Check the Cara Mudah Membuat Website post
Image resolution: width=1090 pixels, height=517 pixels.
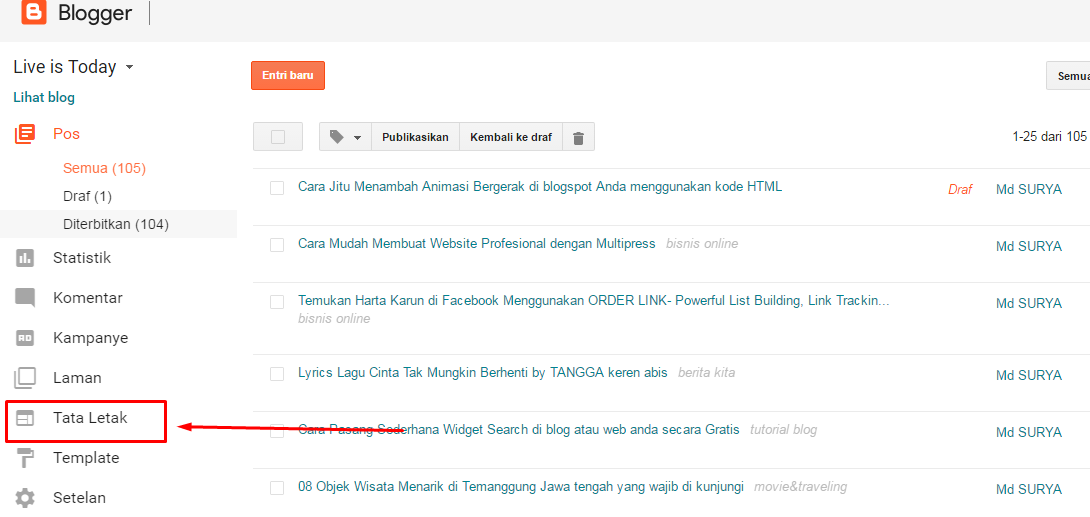click(277, 245)
